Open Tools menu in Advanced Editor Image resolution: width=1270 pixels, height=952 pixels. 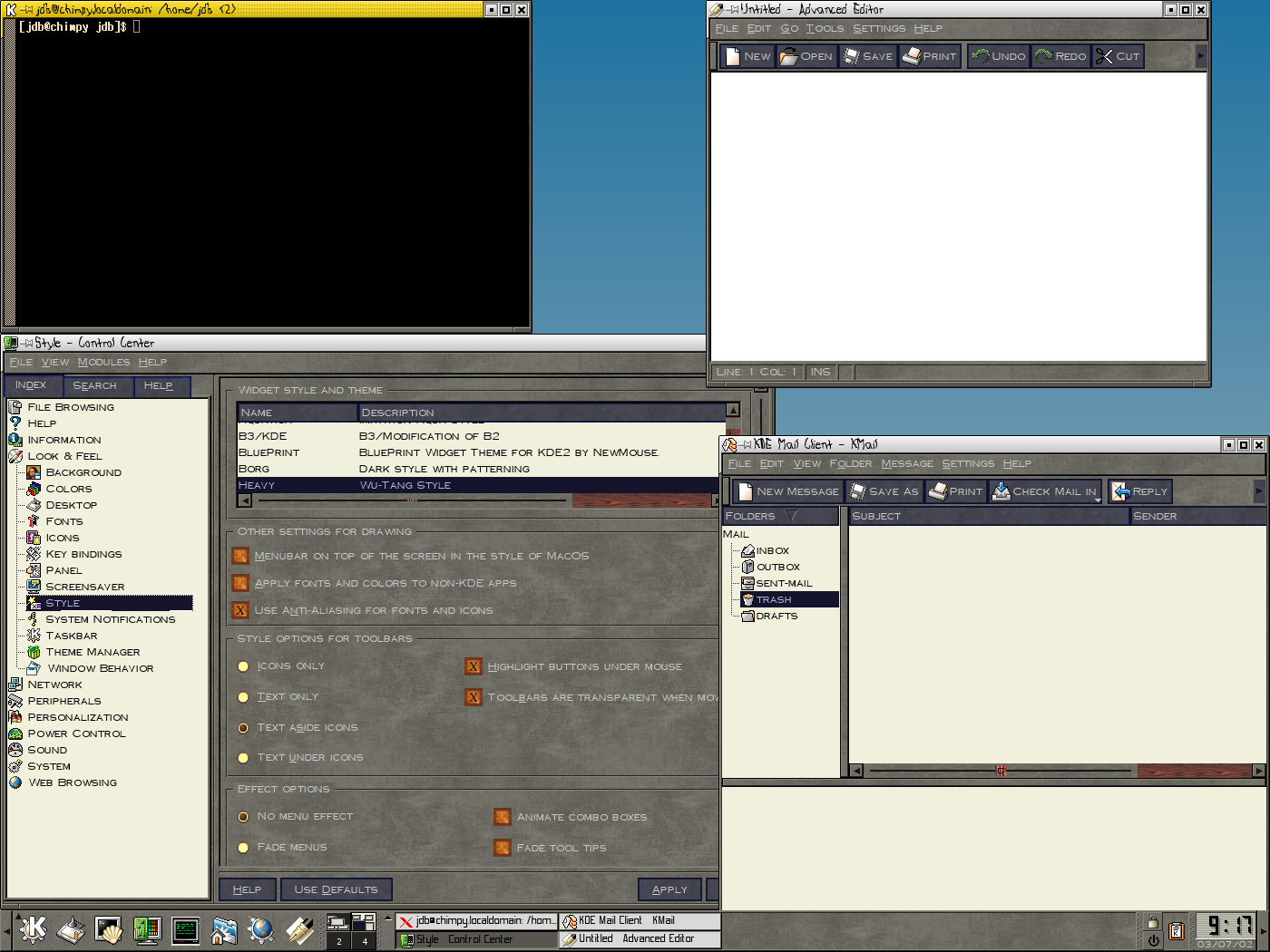coord(825,28)
